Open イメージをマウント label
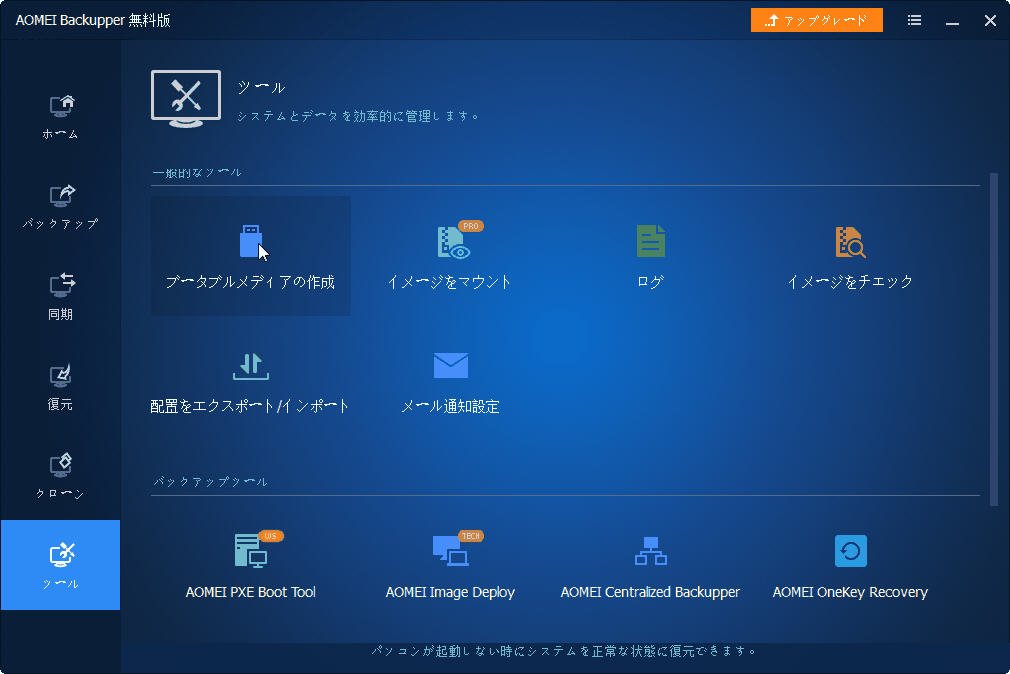 [x=450, y=282]
